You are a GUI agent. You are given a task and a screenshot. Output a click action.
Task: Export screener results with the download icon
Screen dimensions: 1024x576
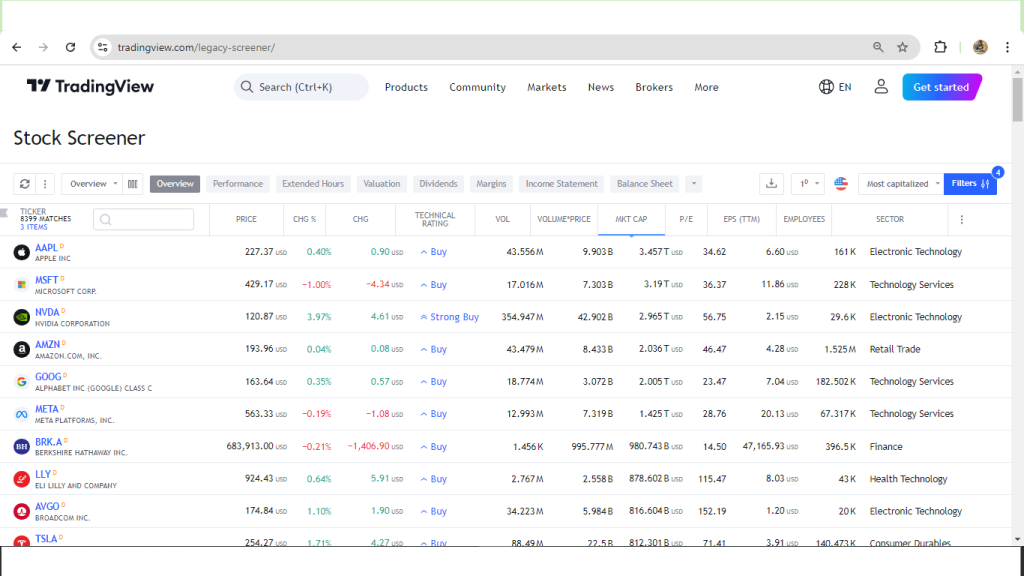(x=770, y=184)
